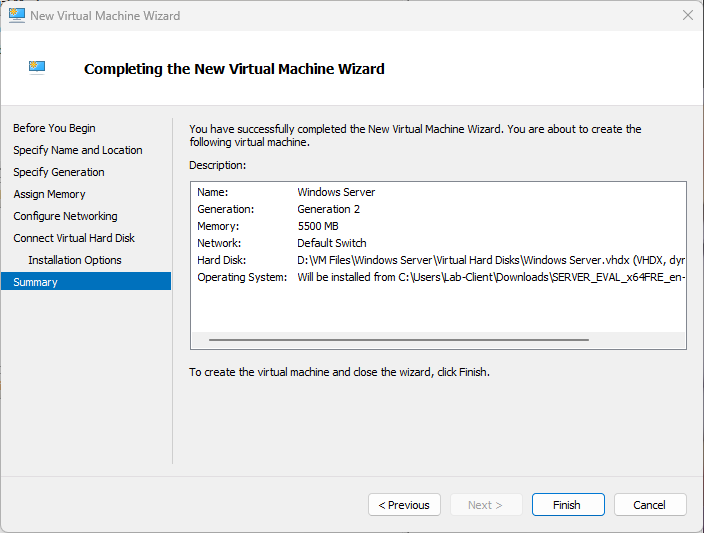
Task: Click the wizard icon in the title bar
Action: [x=16, y=16]
